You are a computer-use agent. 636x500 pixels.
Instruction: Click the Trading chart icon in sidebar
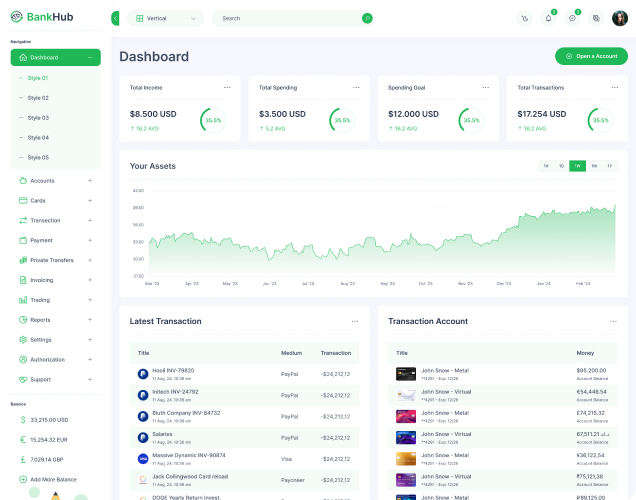point(21,300)
